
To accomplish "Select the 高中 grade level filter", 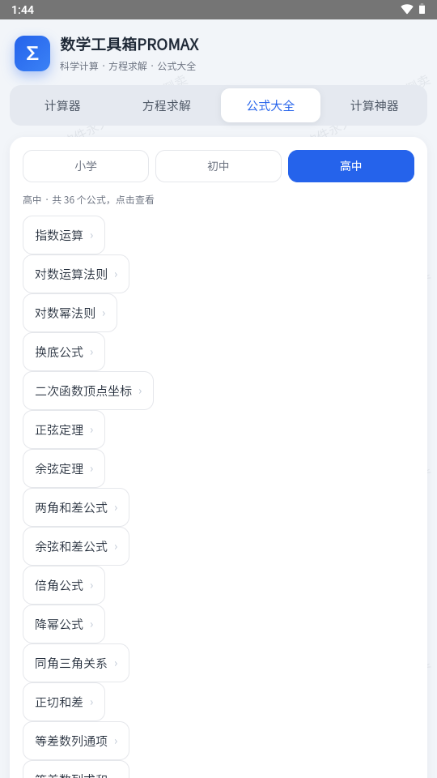I will pos(351,166).
